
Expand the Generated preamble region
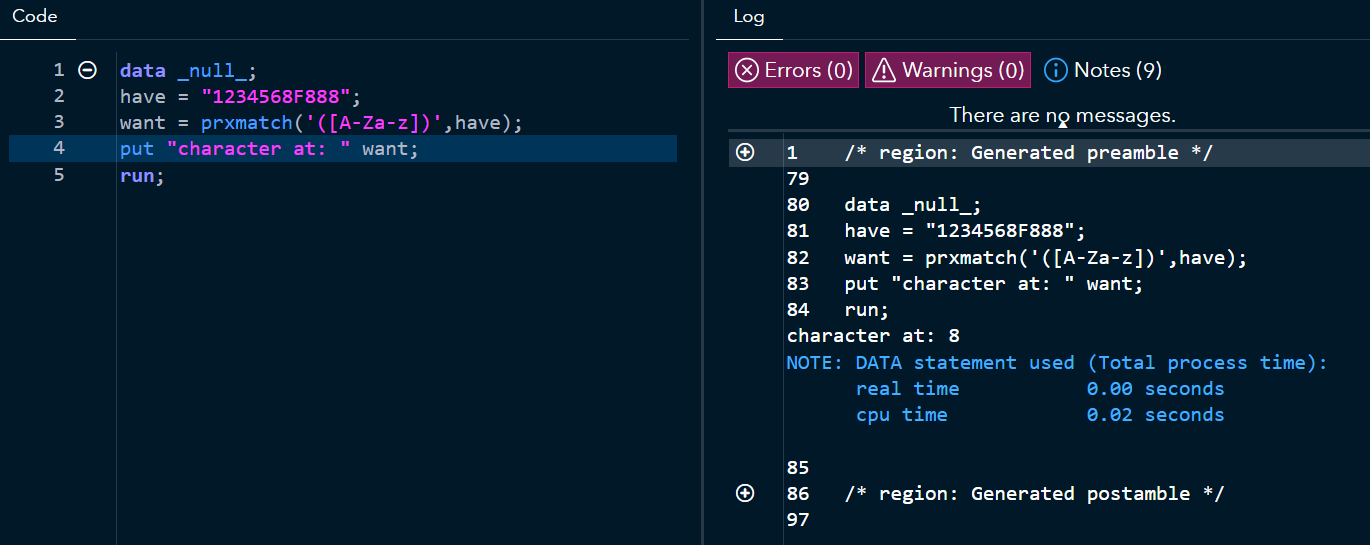745,152
